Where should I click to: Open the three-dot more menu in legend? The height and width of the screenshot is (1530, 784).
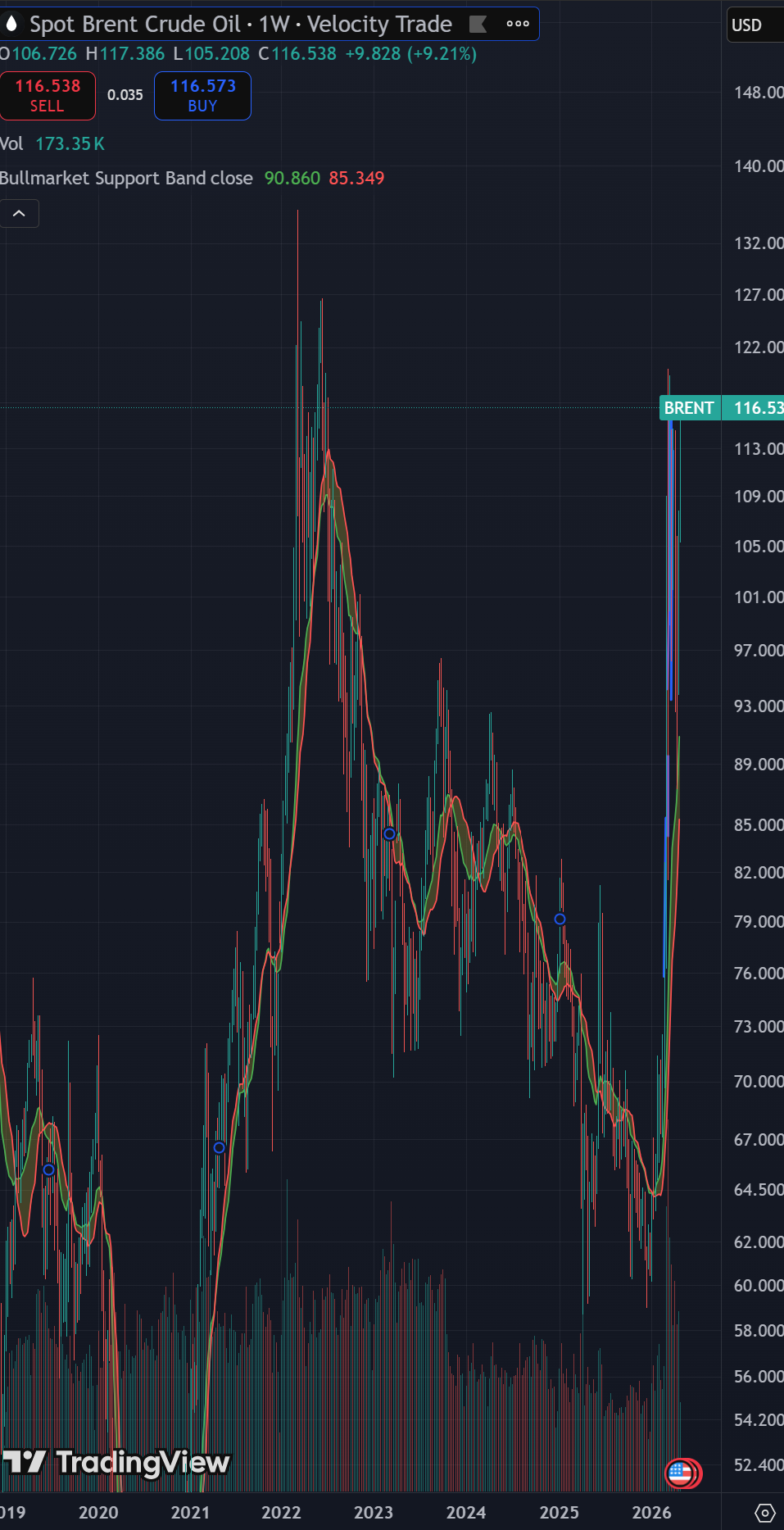pos(518,24)
